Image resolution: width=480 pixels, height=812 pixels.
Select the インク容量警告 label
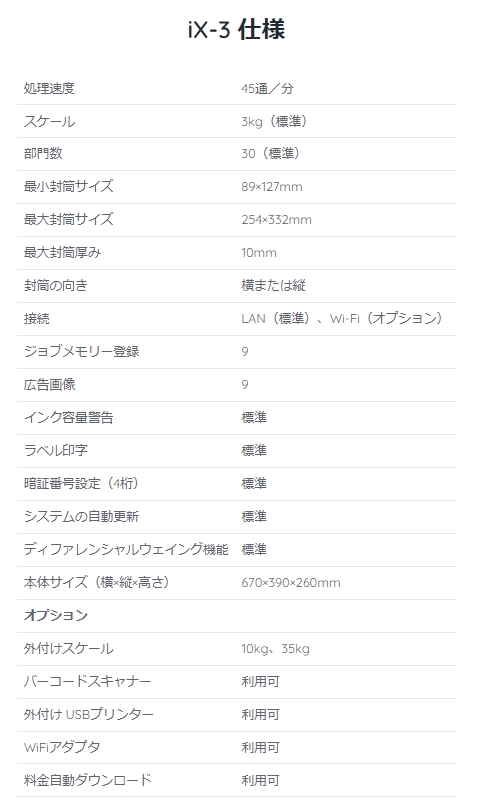(x=68, y=417)
